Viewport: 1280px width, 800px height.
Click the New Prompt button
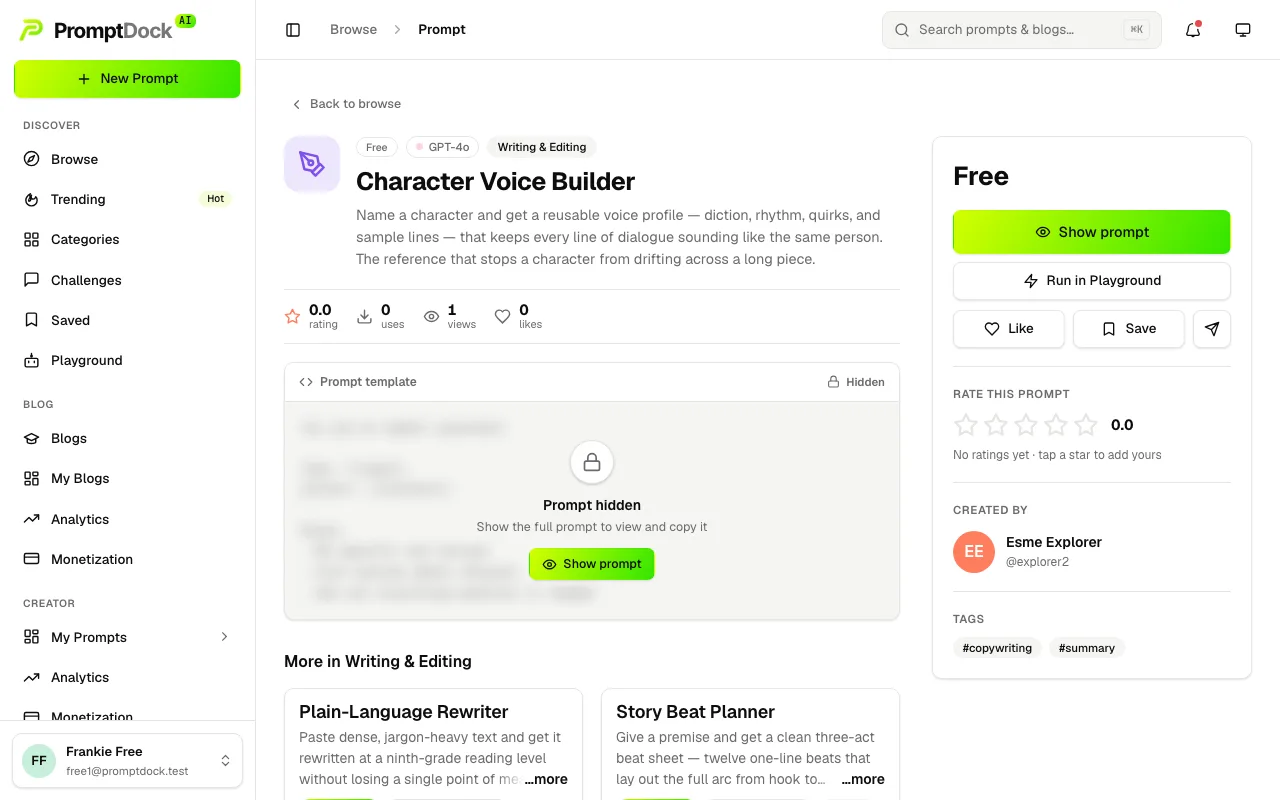click(x=127, y=79)
